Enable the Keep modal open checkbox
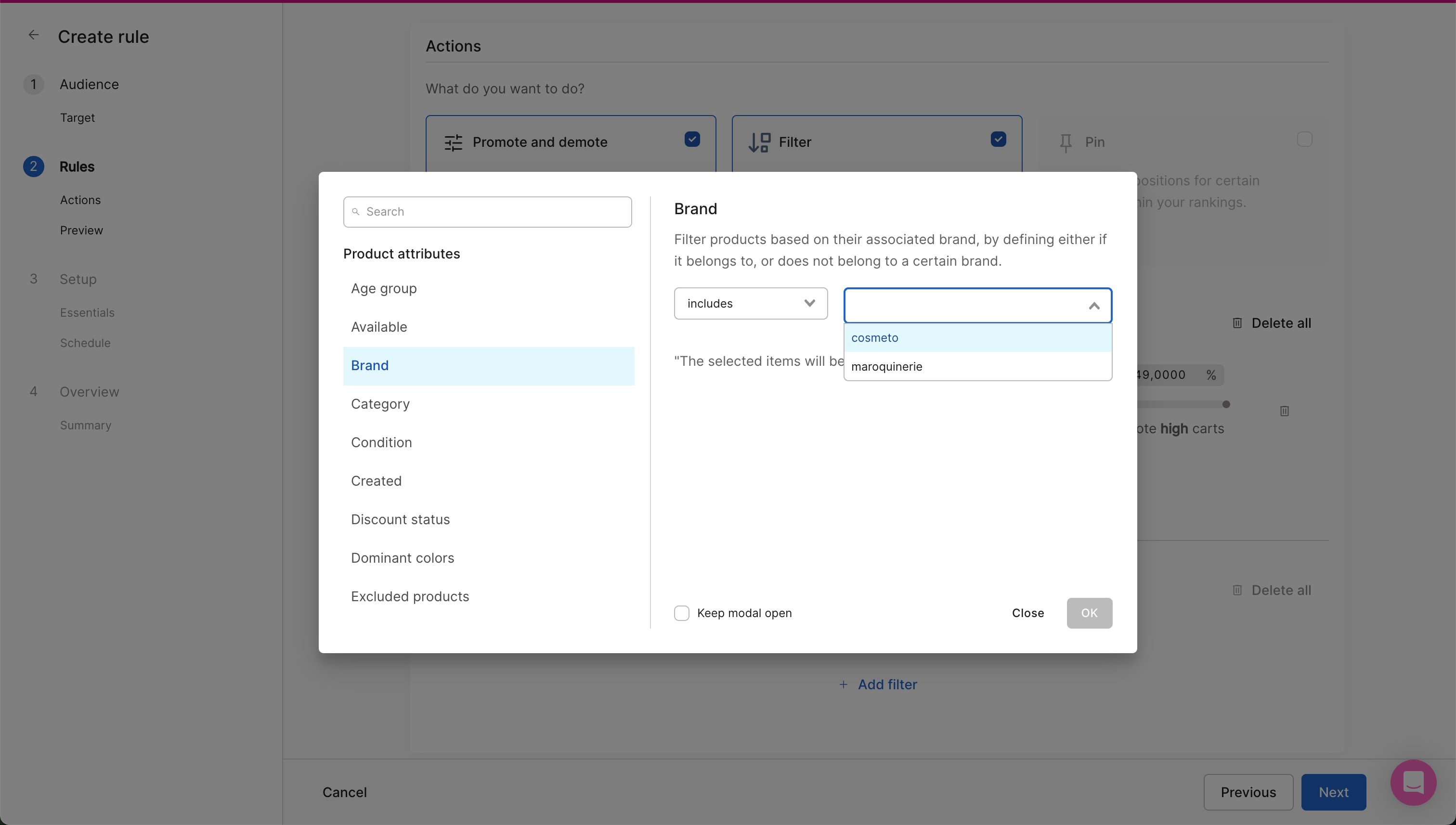Image resolution: width=1456 pixels, height=825 pixels. [x=682, y=613]
